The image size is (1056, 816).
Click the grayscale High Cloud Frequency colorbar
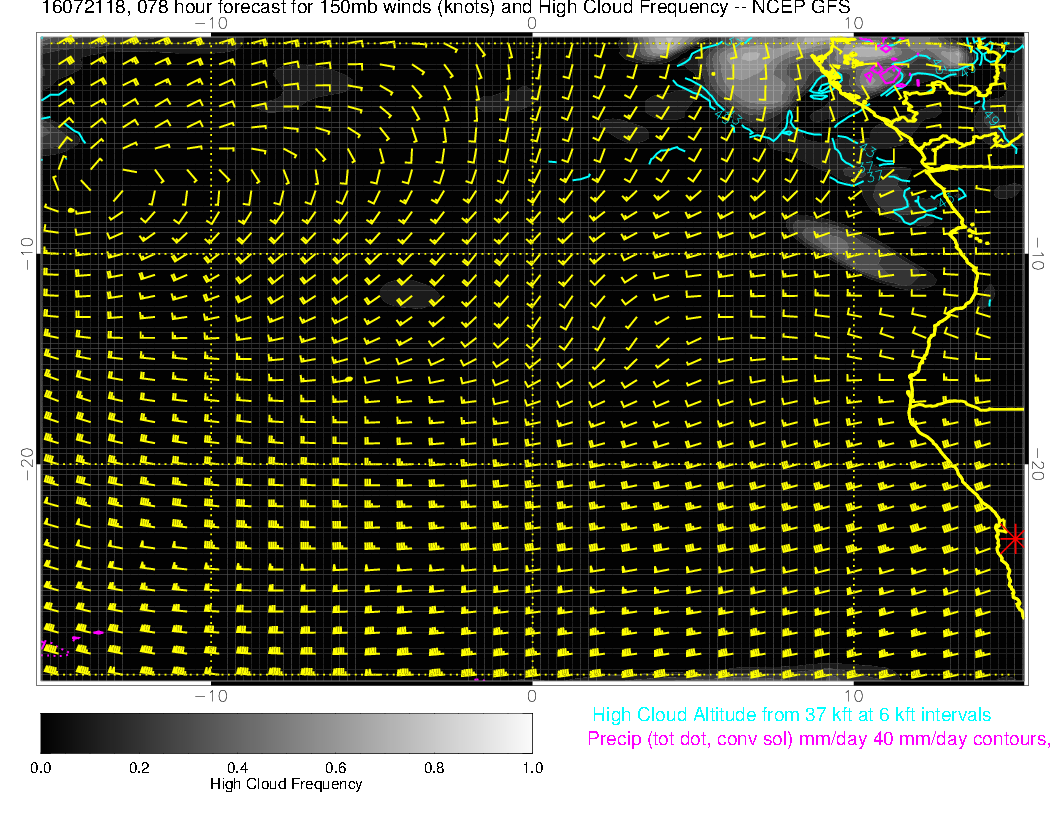pos(286,733)
